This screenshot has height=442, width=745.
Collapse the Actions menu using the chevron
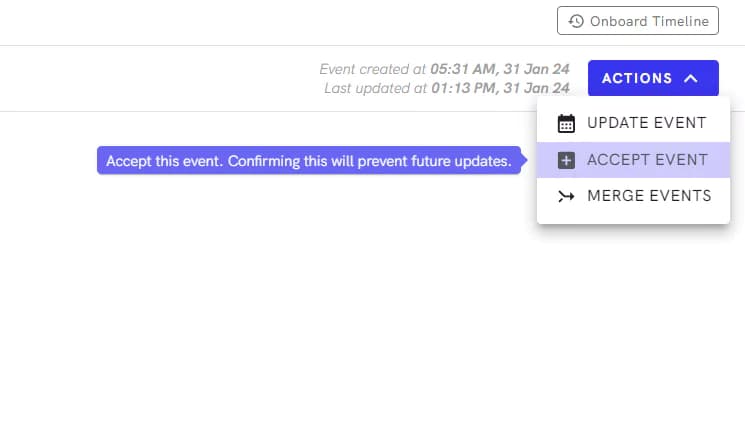pyautogui.click(x=691, y=78)
